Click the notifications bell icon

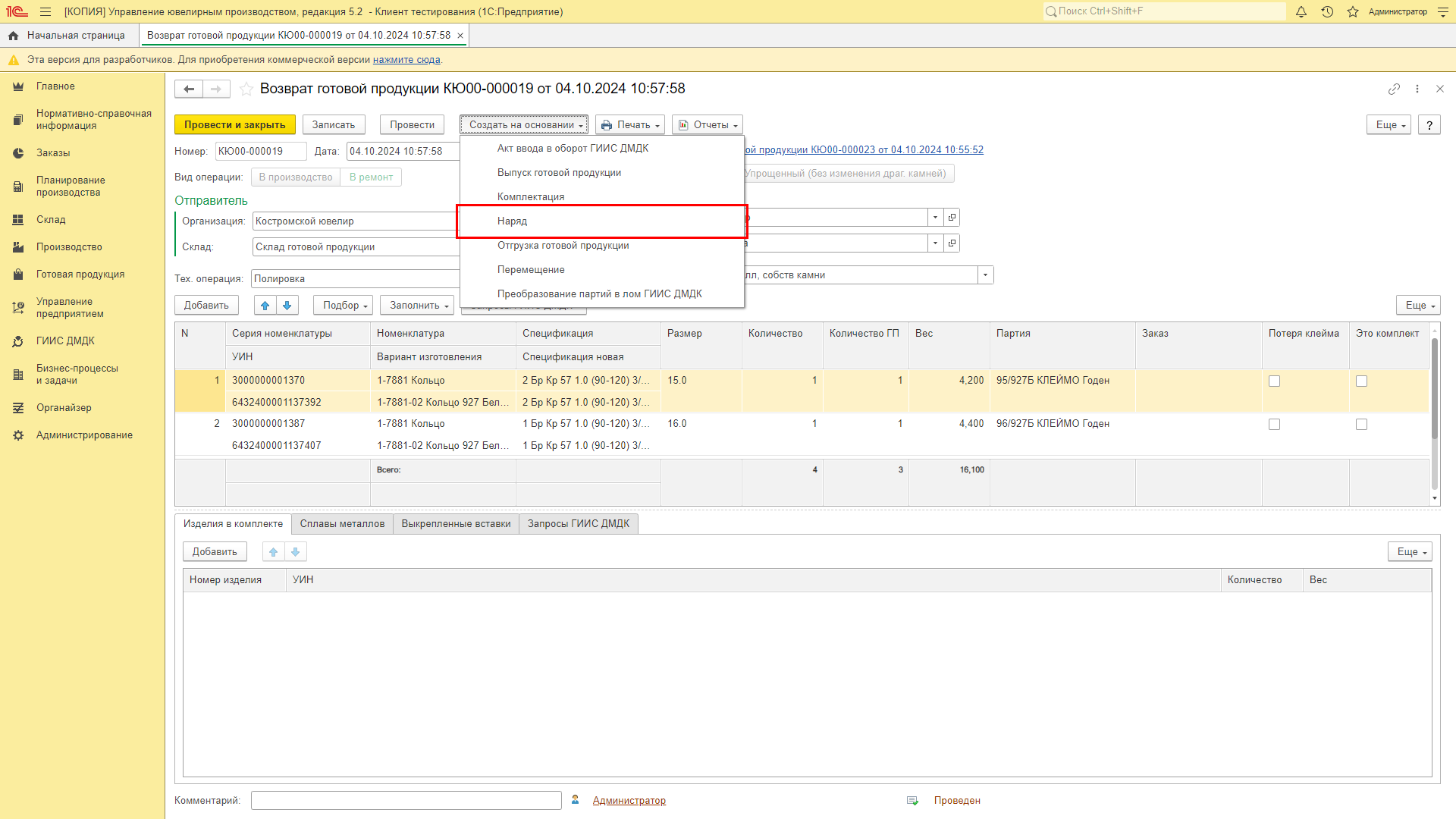(1301, 11)
